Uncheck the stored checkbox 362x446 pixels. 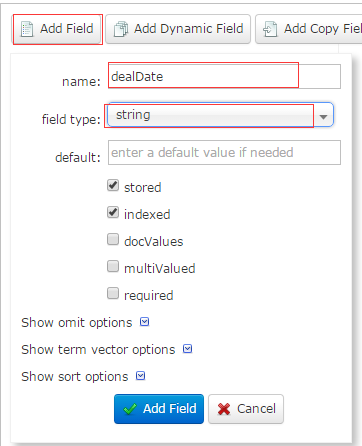click(x=113, y=185)
